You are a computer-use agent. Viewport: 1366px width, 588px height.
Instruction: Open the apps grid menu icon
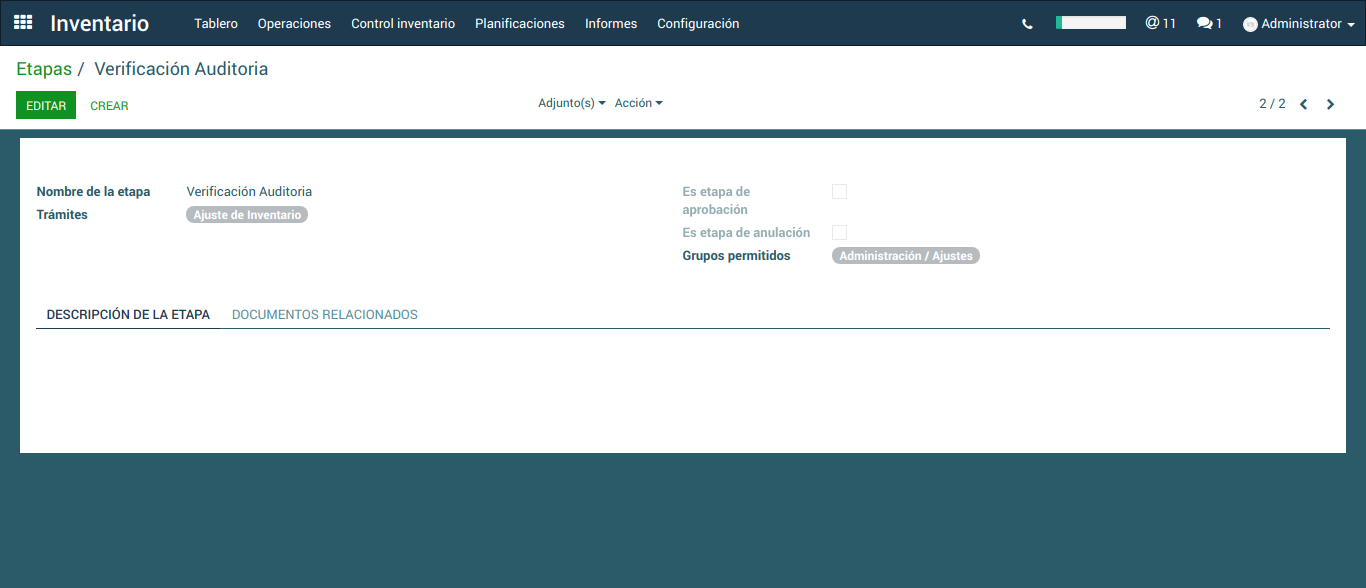pos(23,22)
